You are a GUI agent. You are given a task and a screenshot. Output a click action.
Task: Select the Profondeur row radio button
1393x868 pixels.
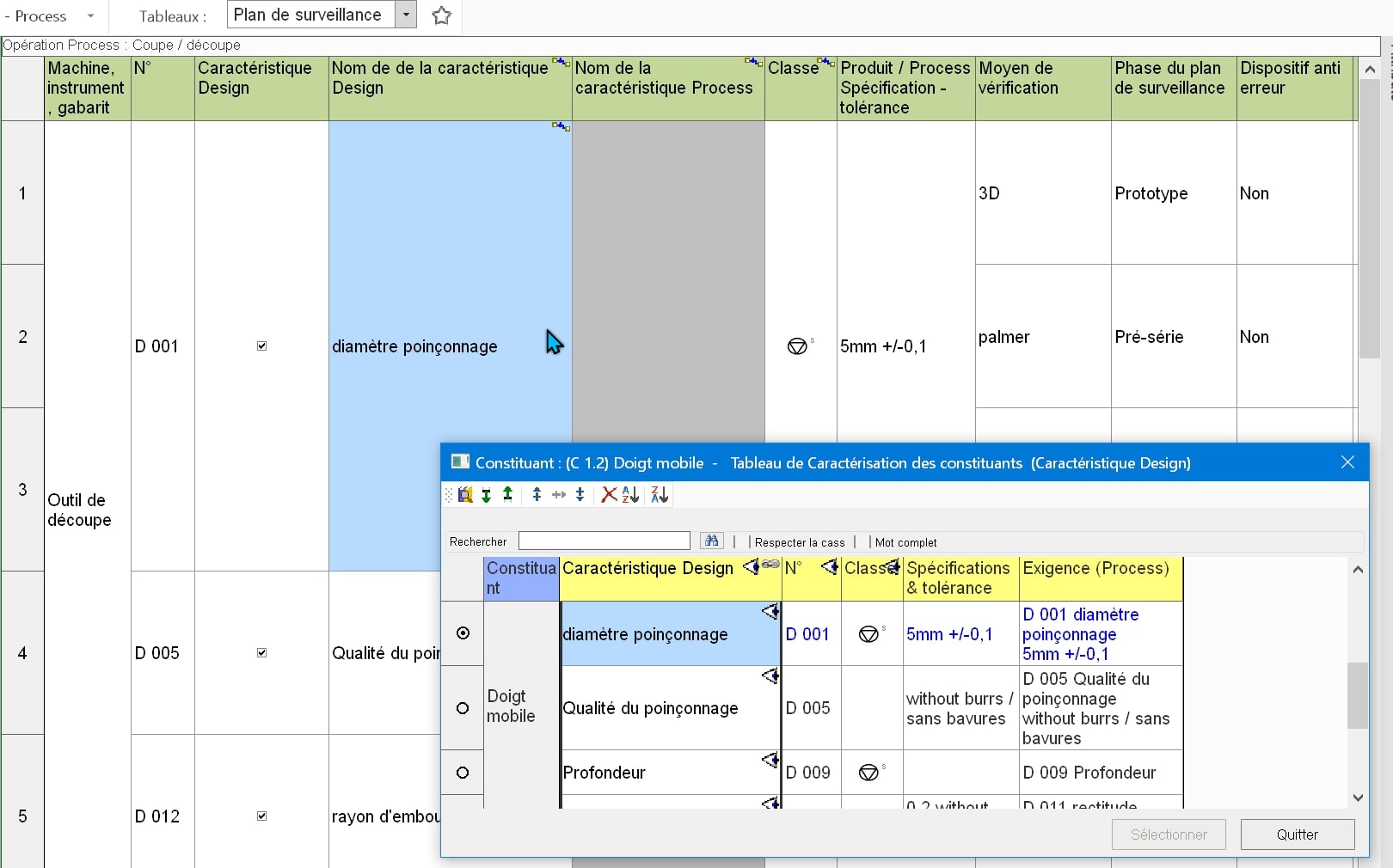pyautogui.click(x=463, y=773)
